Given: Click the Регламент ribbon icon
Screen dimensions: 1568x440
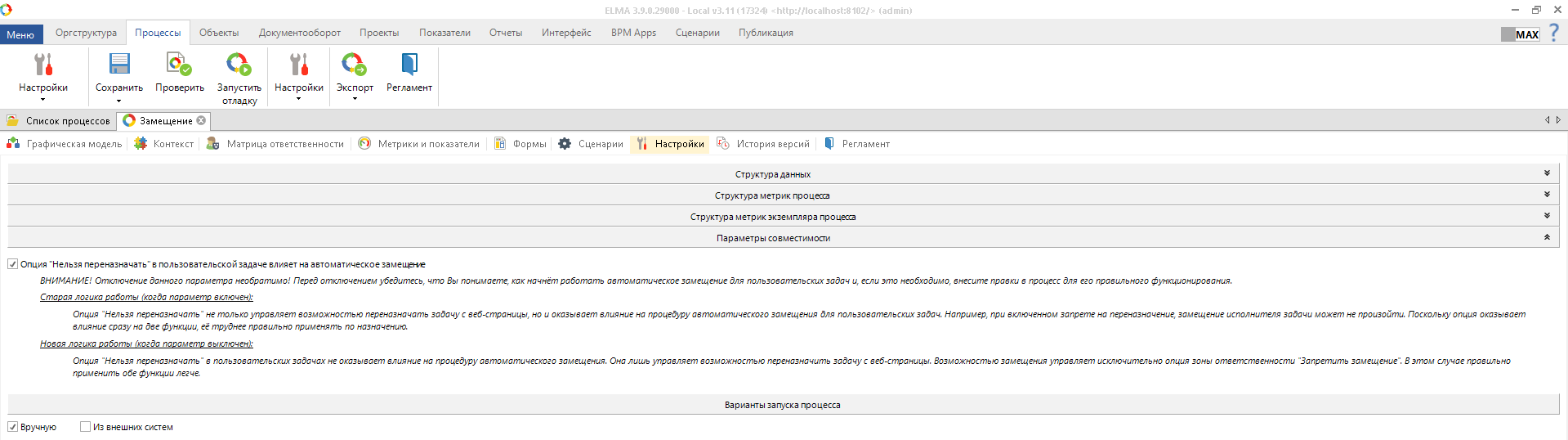Looking at the screenshot, I should (409, 65).
